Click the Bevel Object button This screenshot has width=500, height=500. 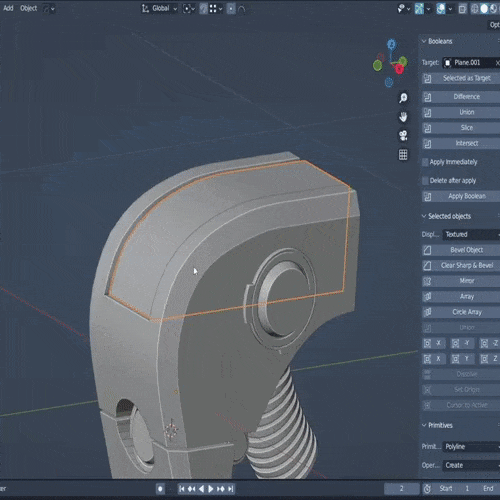pyautogui.click(x=461, y=250)
